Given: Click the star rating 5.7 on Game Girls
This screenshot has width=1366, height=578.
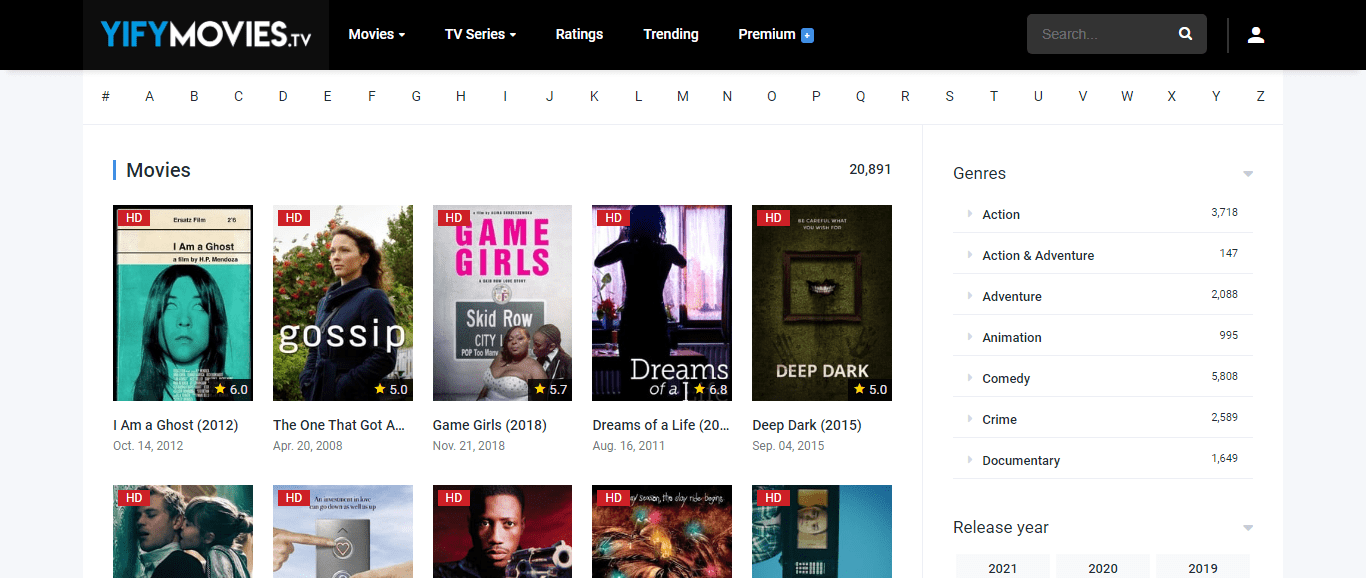Looking at the screenshot, I should click(551, 389).
